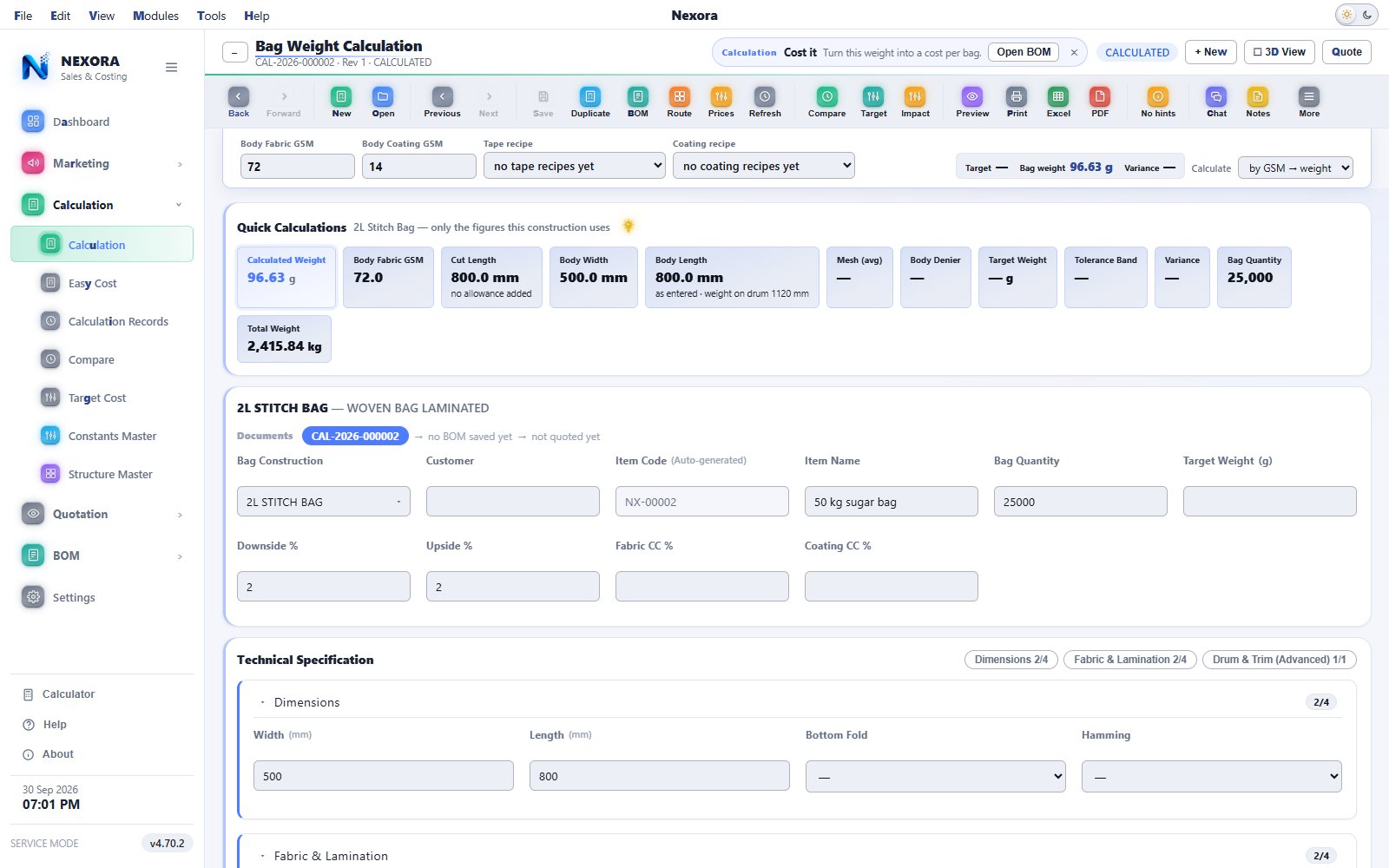
Task: Click the More toolbar icon
Action: pos(1309,102)
